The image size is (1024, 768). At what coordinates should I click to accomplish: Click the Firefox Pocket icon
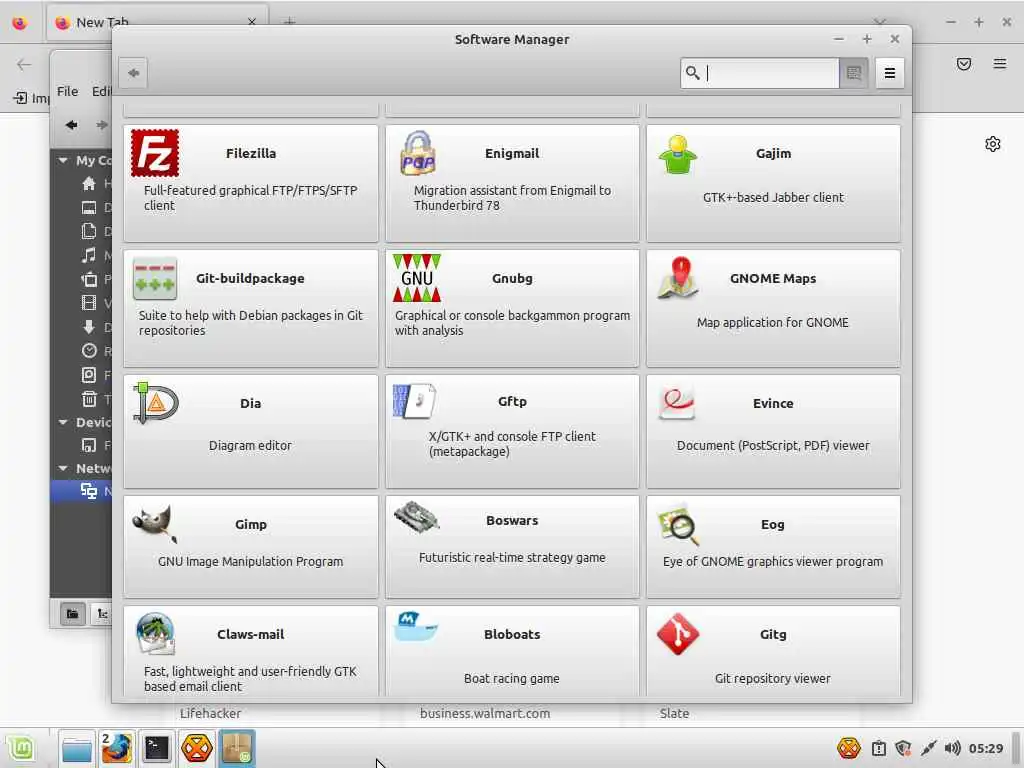coord(964,63)
